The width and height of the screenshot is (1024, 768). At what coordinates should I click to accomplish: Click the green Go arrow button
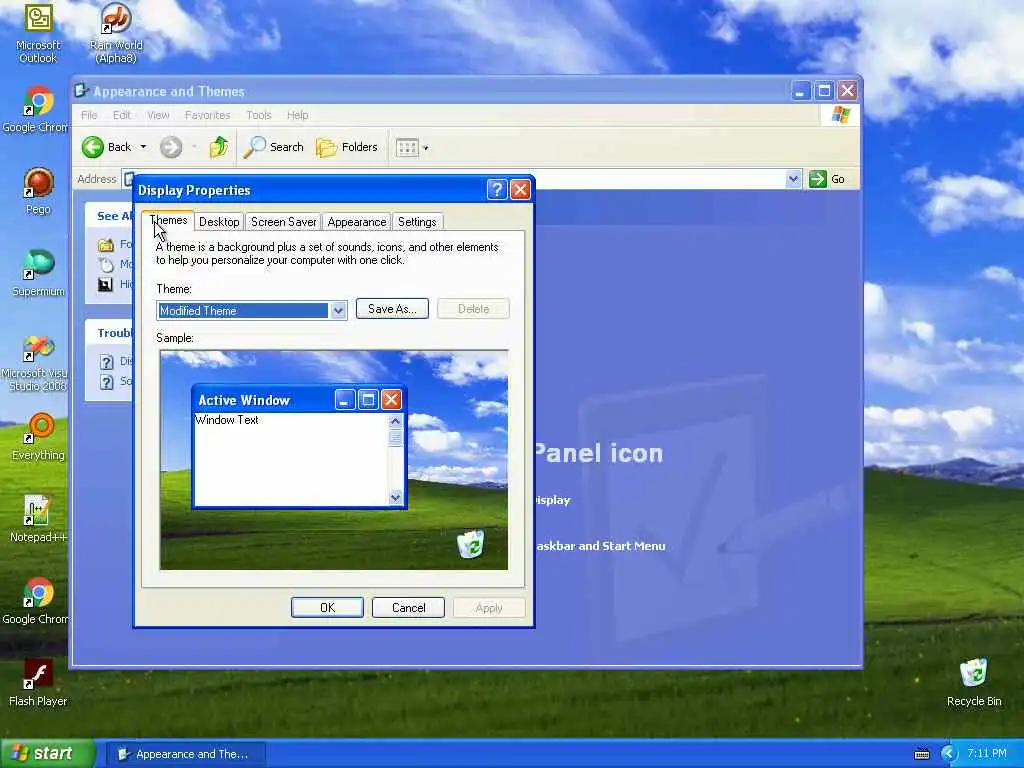[818, 179]
